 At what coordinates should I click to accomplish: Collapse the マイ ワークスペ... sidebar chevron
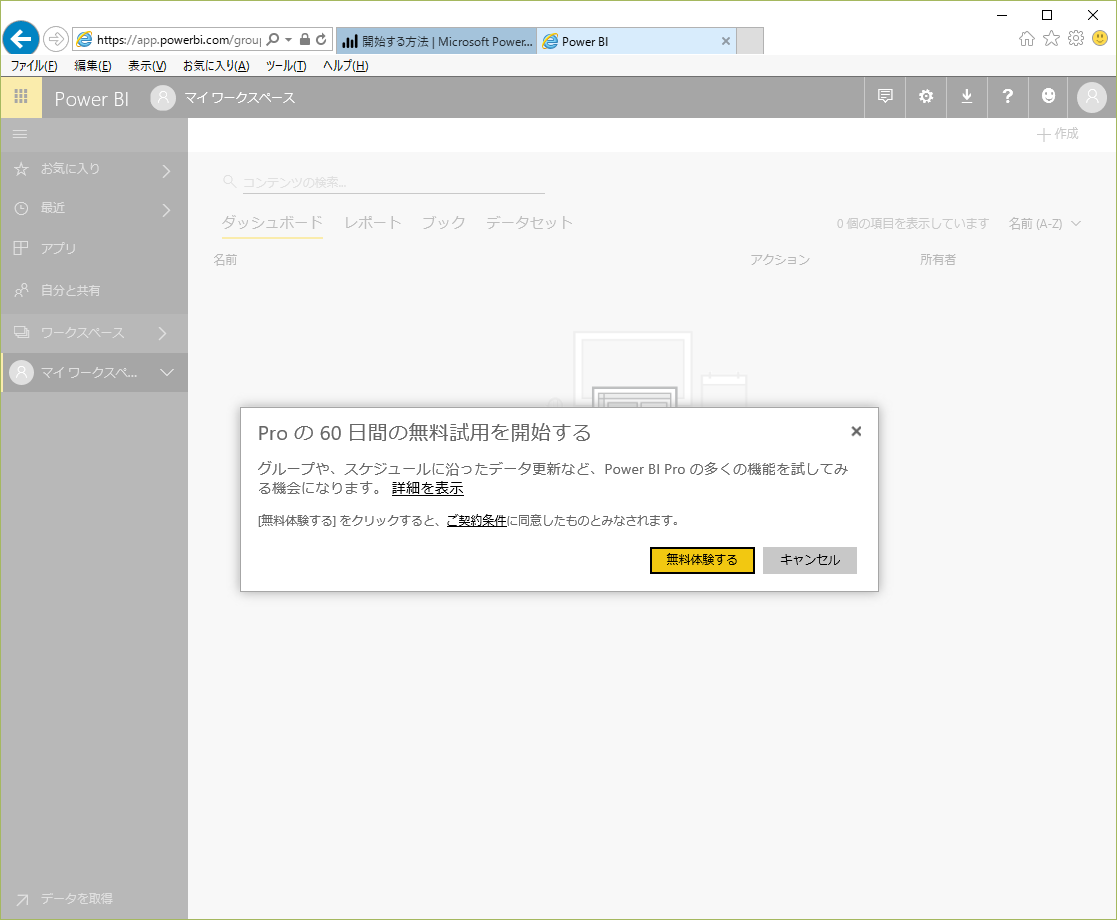tap(167, 373)
